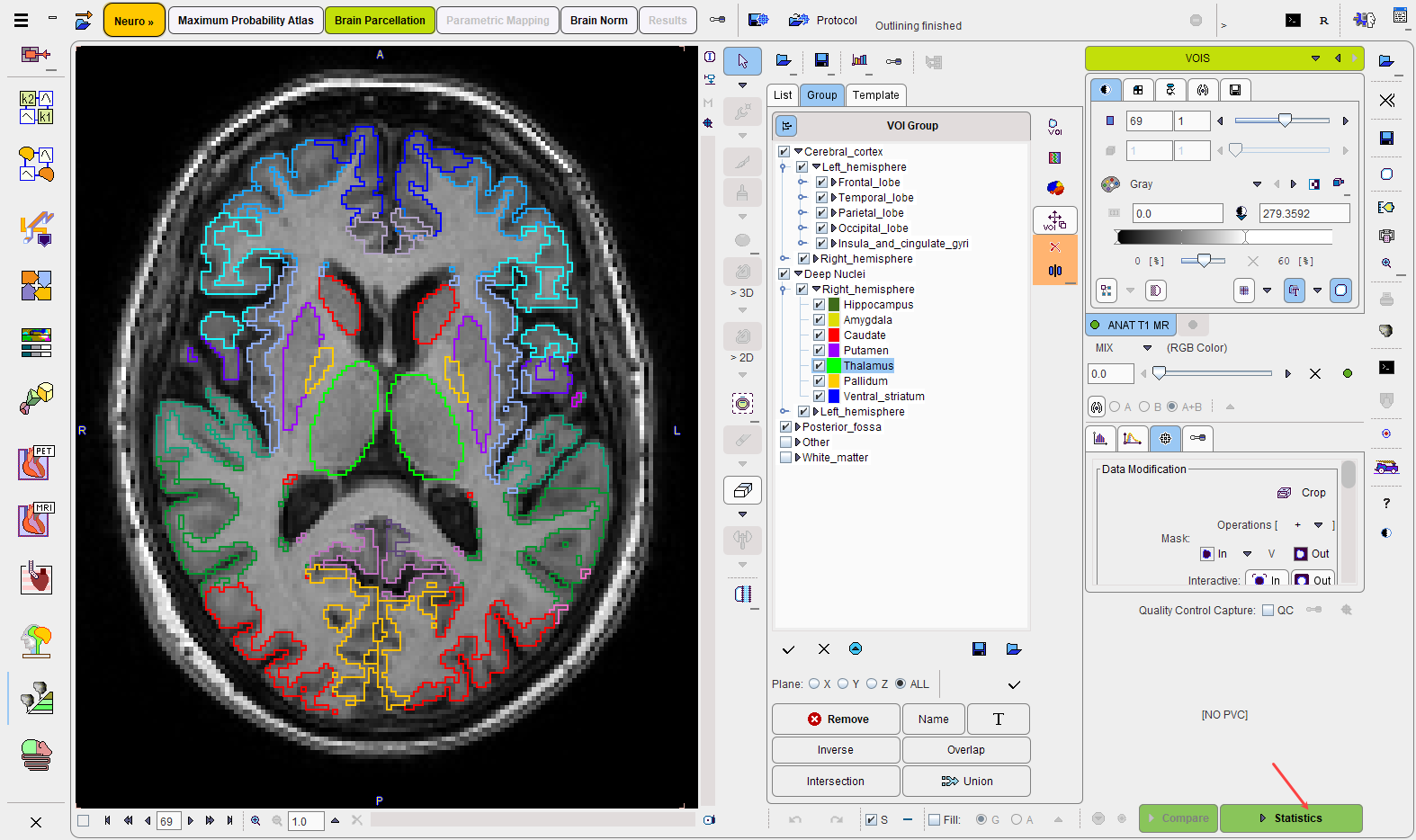Select the X plane radio button
This screenshot has height=840, width=1416.
[x=814, y=684]
